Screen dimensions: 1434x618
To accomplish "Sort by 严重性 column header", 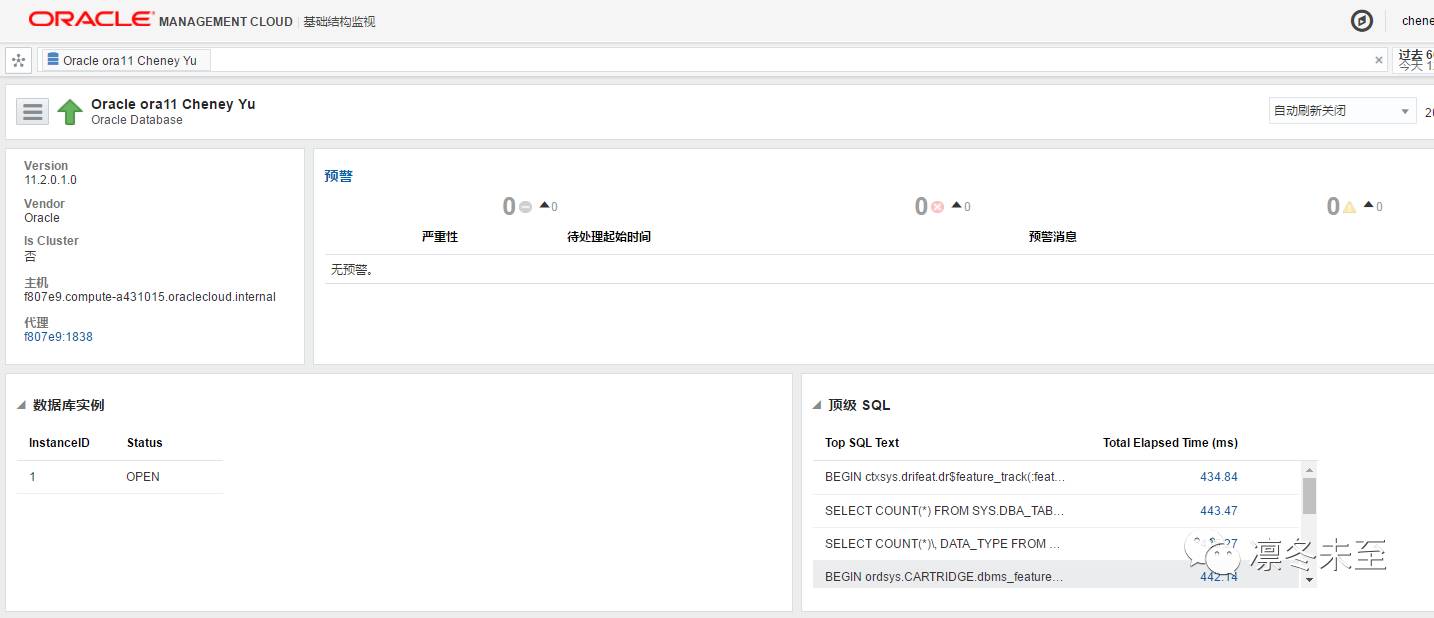I will pyautogui.click(x=440, y=237).
